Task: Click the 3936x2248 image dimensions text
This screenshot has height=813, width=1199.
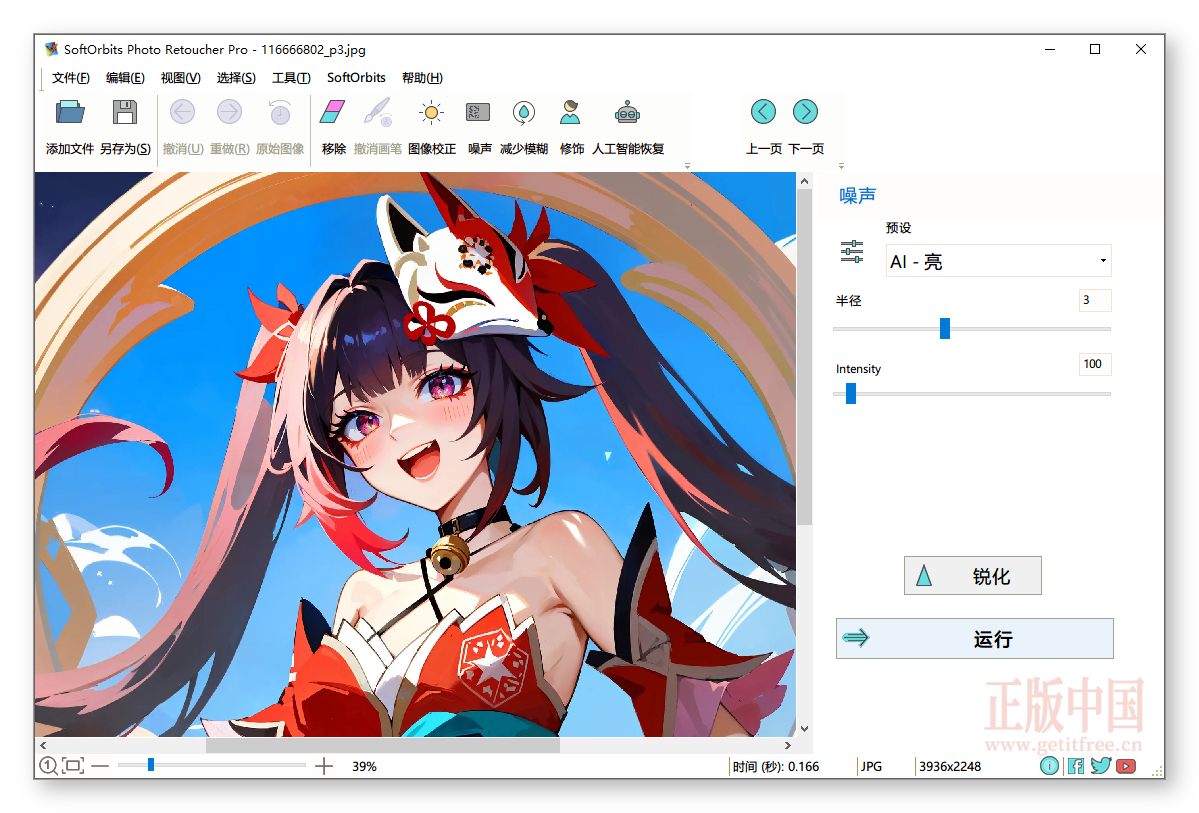Action: coord(950,766)
